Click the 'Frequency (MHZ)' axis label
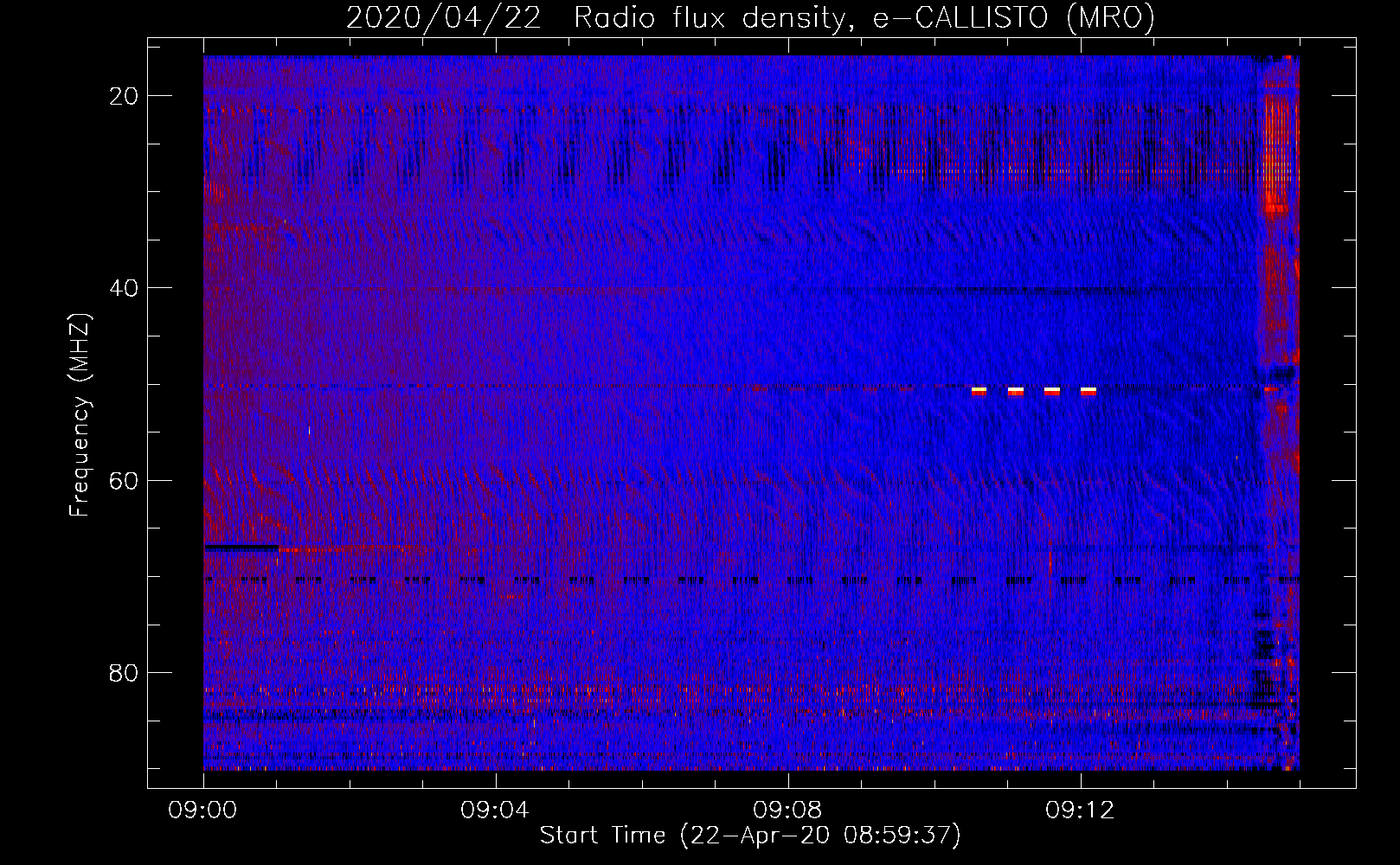 click(80, 415)
